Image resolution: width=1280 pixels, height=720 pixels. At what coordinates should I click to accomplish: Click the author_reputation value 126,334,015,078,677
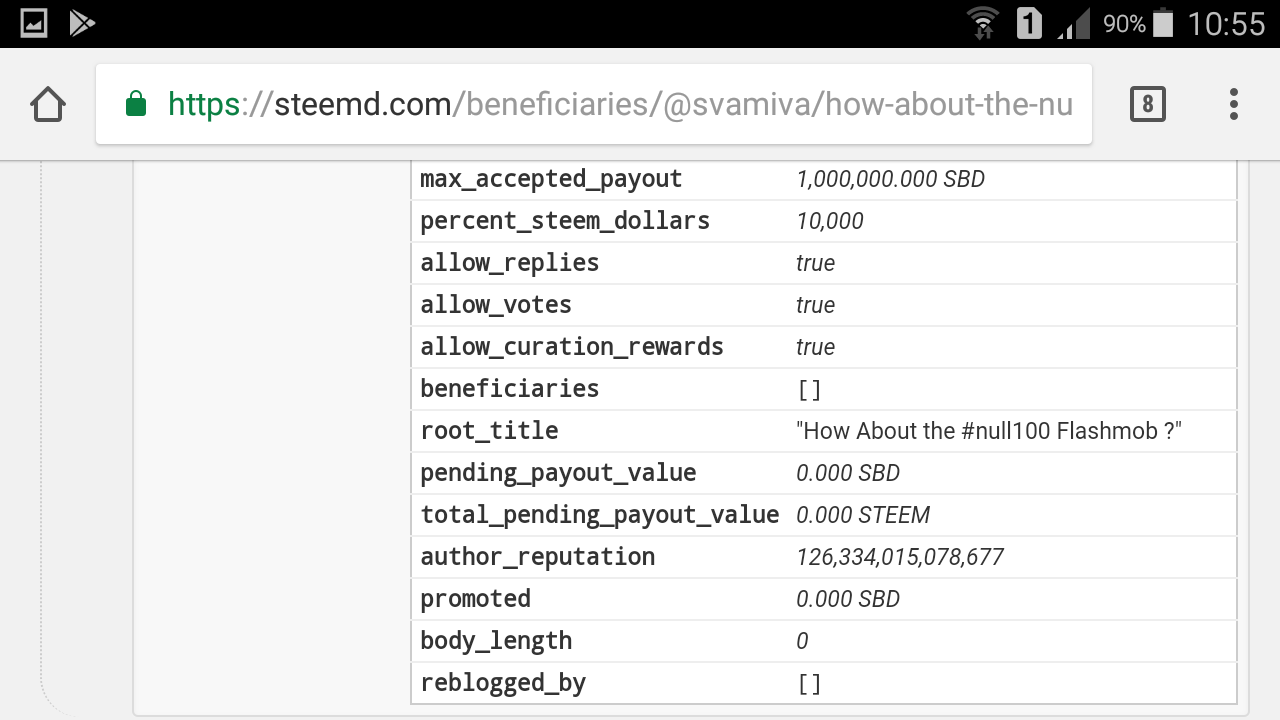(900, 557)
